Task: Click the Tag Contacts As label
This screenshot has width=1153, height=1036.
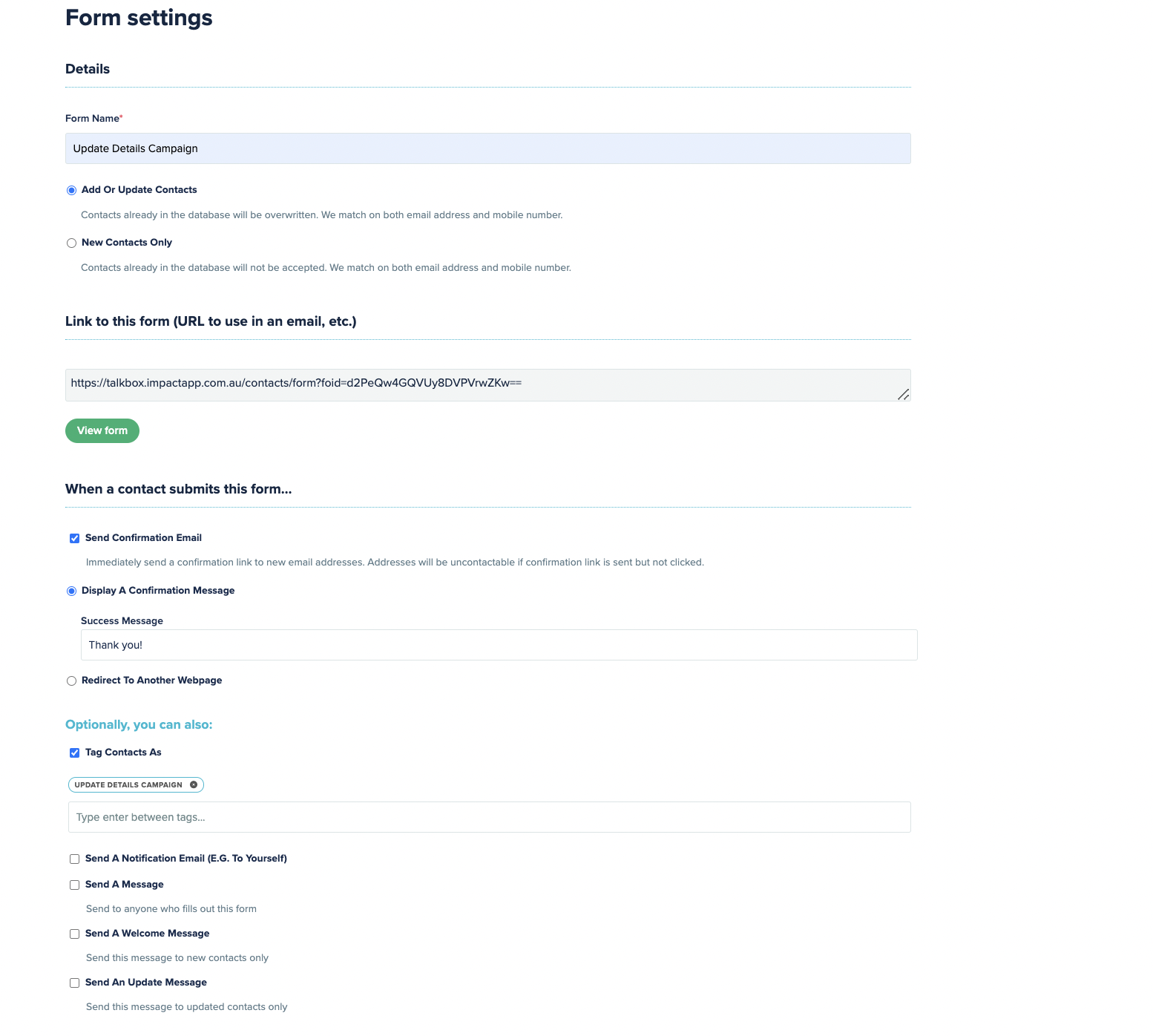Action: coord(123,753)
